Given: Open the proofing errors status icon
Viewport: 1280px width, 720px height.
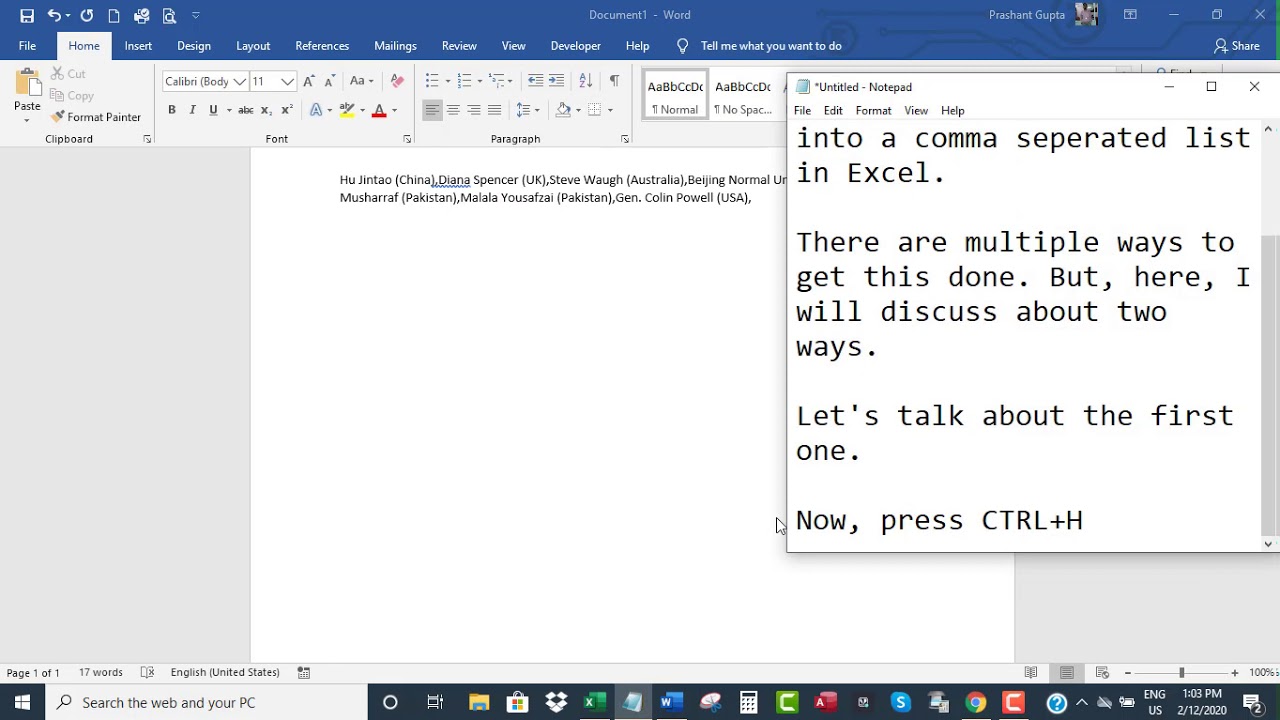Looking at the screenshot, I should click(147, 673).
